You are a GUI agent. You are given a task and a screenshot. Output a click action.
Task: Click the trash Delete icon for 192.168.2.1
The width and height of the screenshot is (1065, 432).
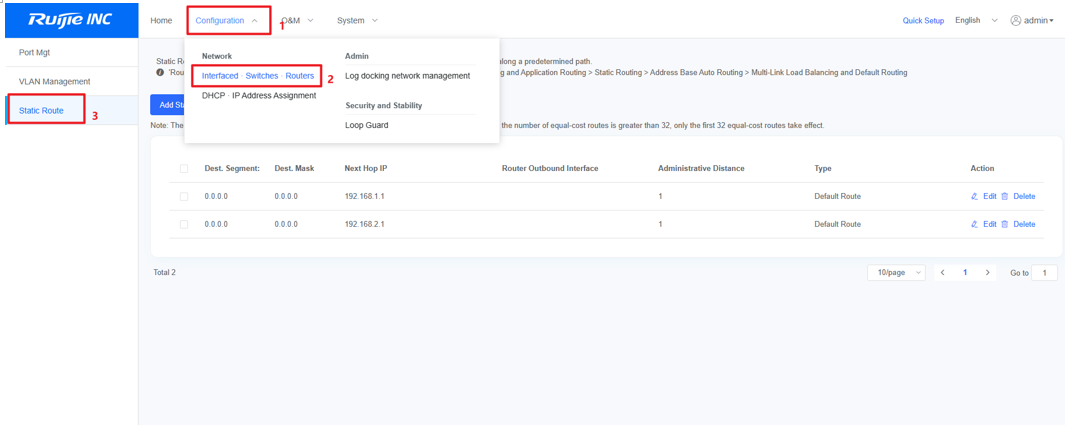pyautogui.click(x=1005, y=224)
